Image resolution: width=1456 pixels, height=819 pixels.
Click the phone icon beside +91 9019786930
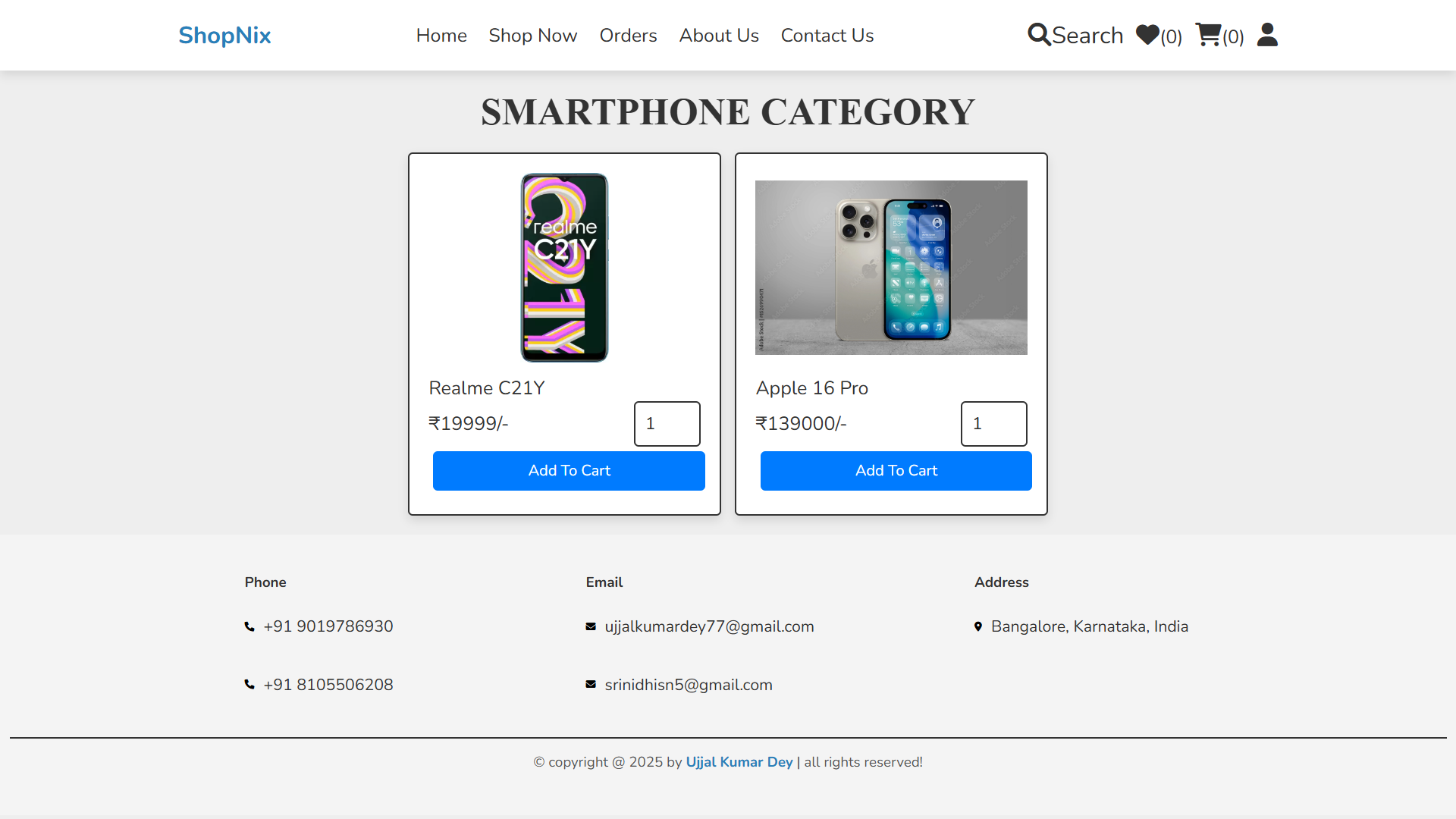coord(249,626)
